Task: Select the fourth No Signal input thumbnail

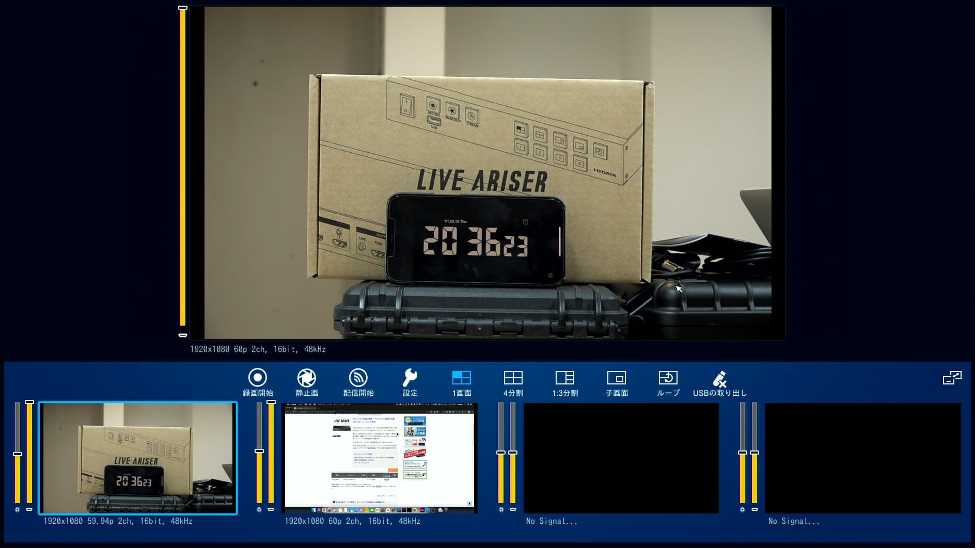Action: tap(862, 458)
